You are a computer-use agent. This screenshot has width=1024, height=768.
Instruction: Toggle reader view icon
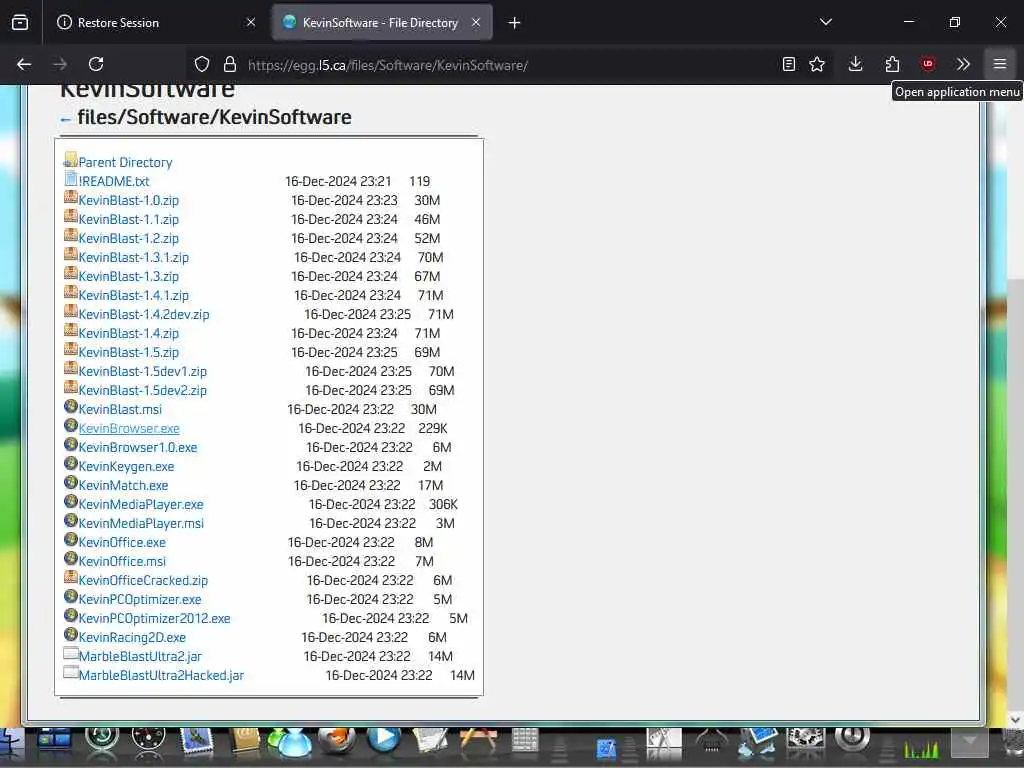click(x=789, y=64)
